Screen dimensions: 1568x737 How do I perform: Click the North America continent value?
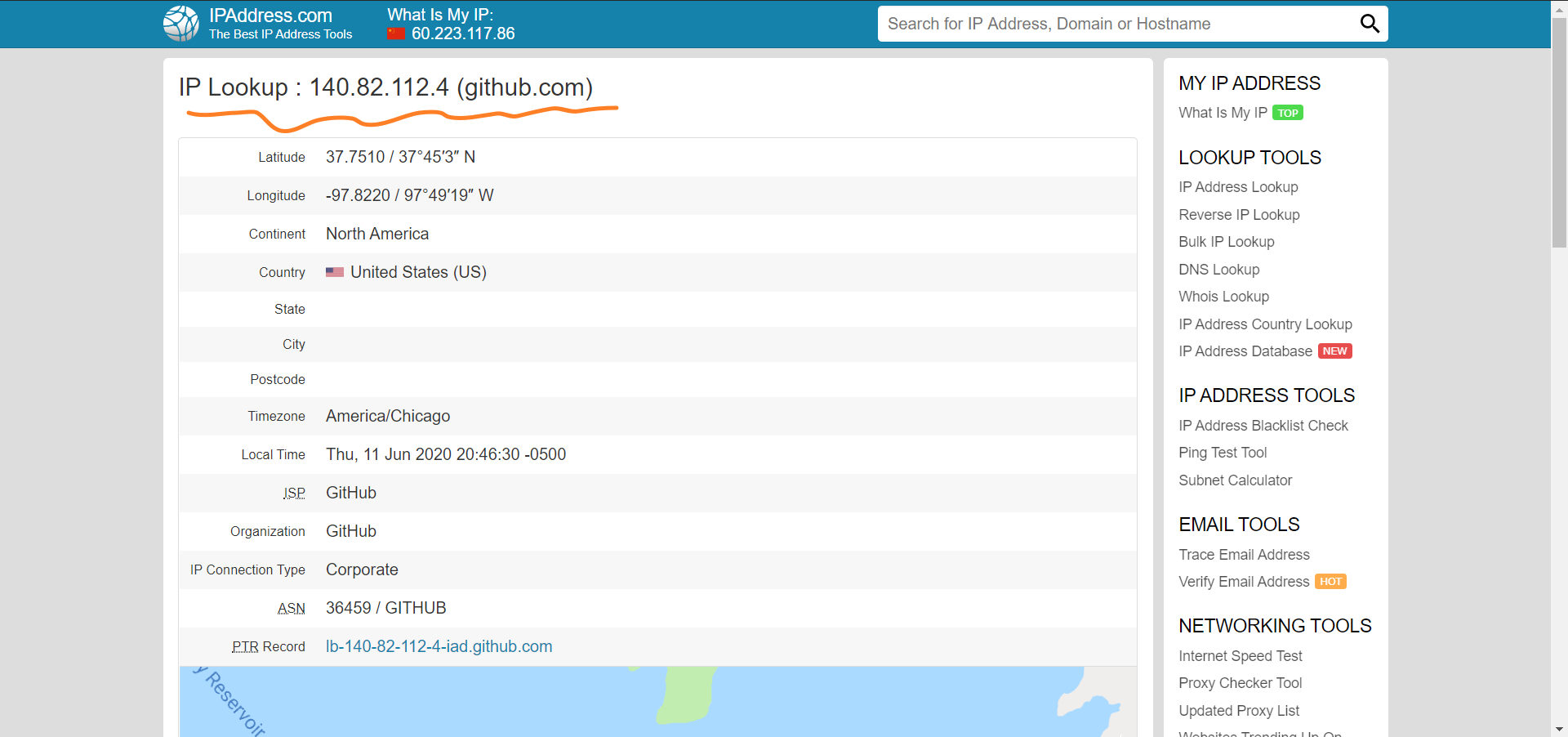[x=377, y=234]
